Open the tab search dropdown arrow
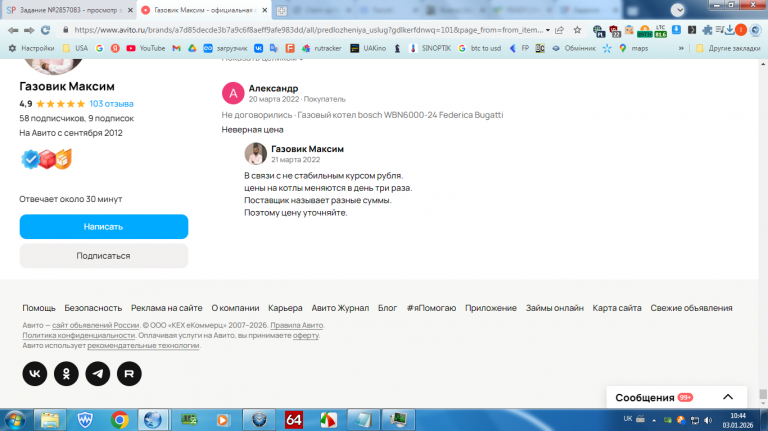 tap(678, 10)
